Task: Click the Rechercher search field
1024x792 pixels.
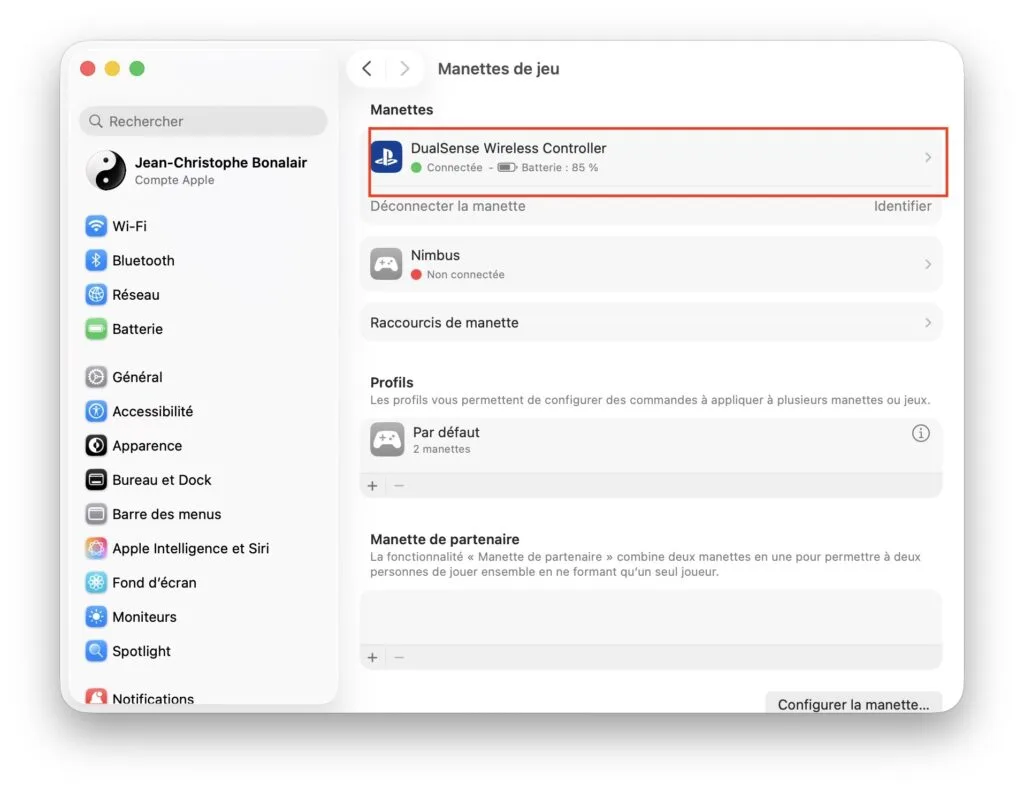Action: [203, 121]
